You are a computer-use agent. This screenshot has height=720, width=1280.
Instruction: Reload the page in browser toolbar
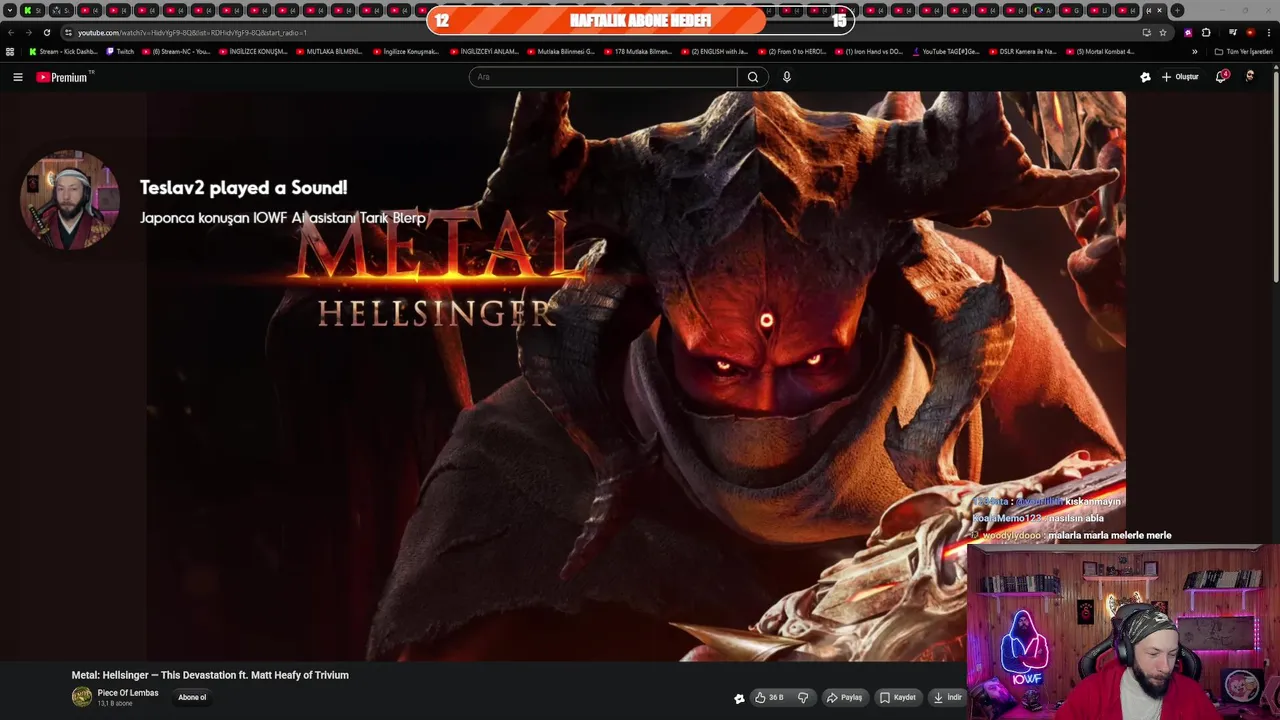pyautogui.click(x=47, y=32)
